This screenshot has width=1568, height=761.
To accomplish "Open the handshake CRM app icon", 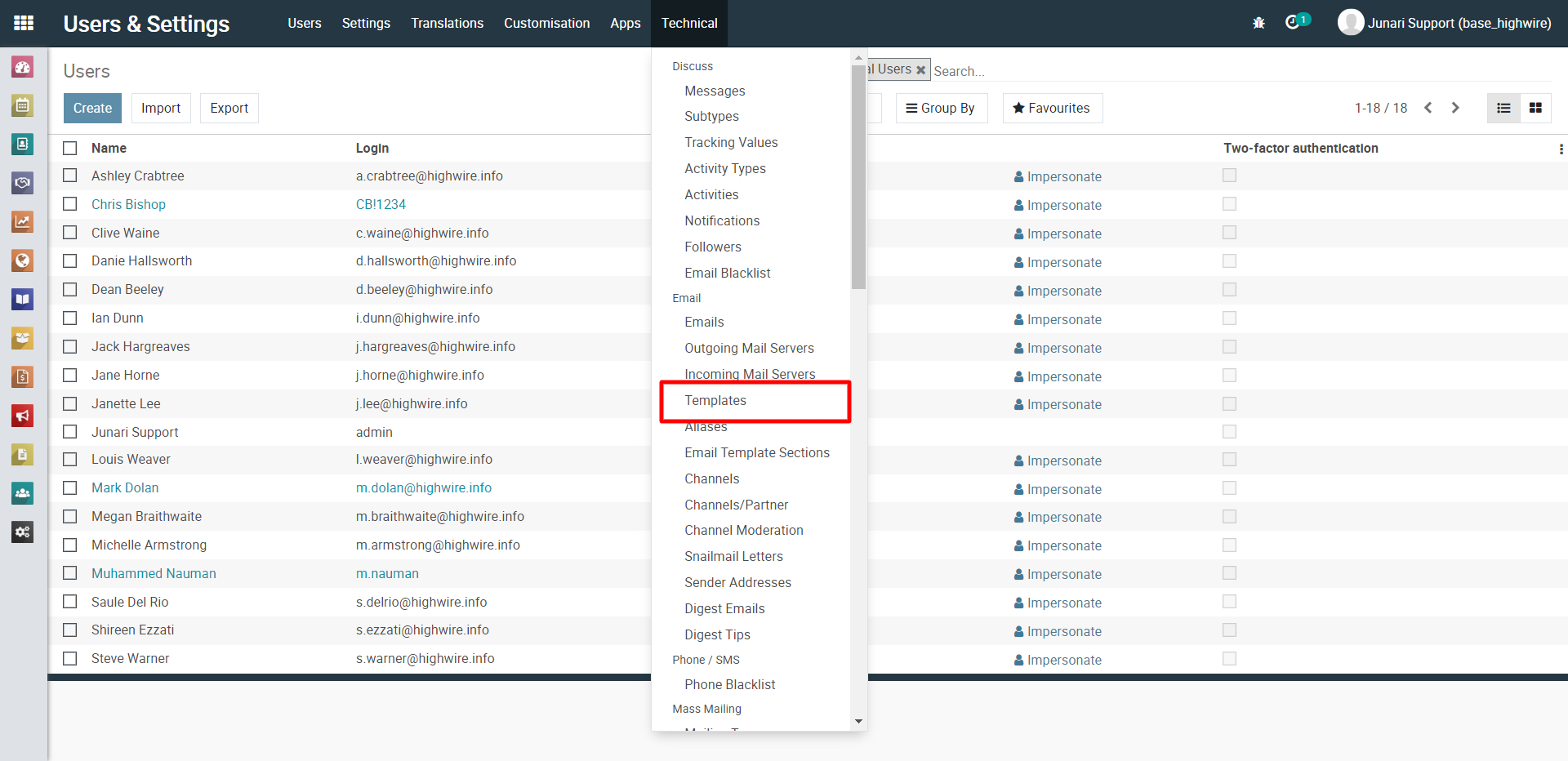I will (x=22, y=183).
